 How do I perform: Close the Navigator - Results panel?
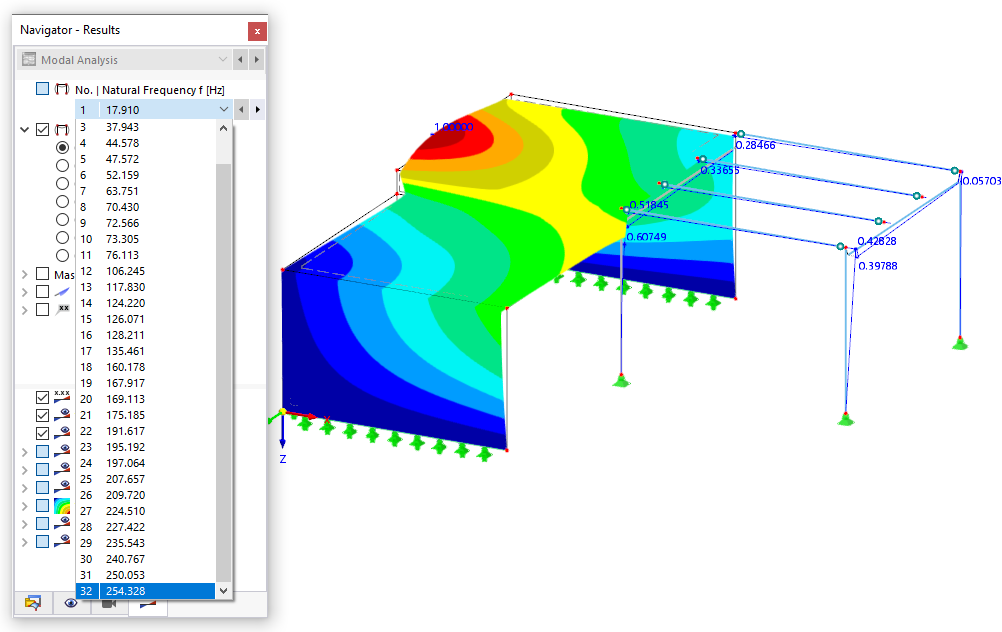tap(257, 31)
